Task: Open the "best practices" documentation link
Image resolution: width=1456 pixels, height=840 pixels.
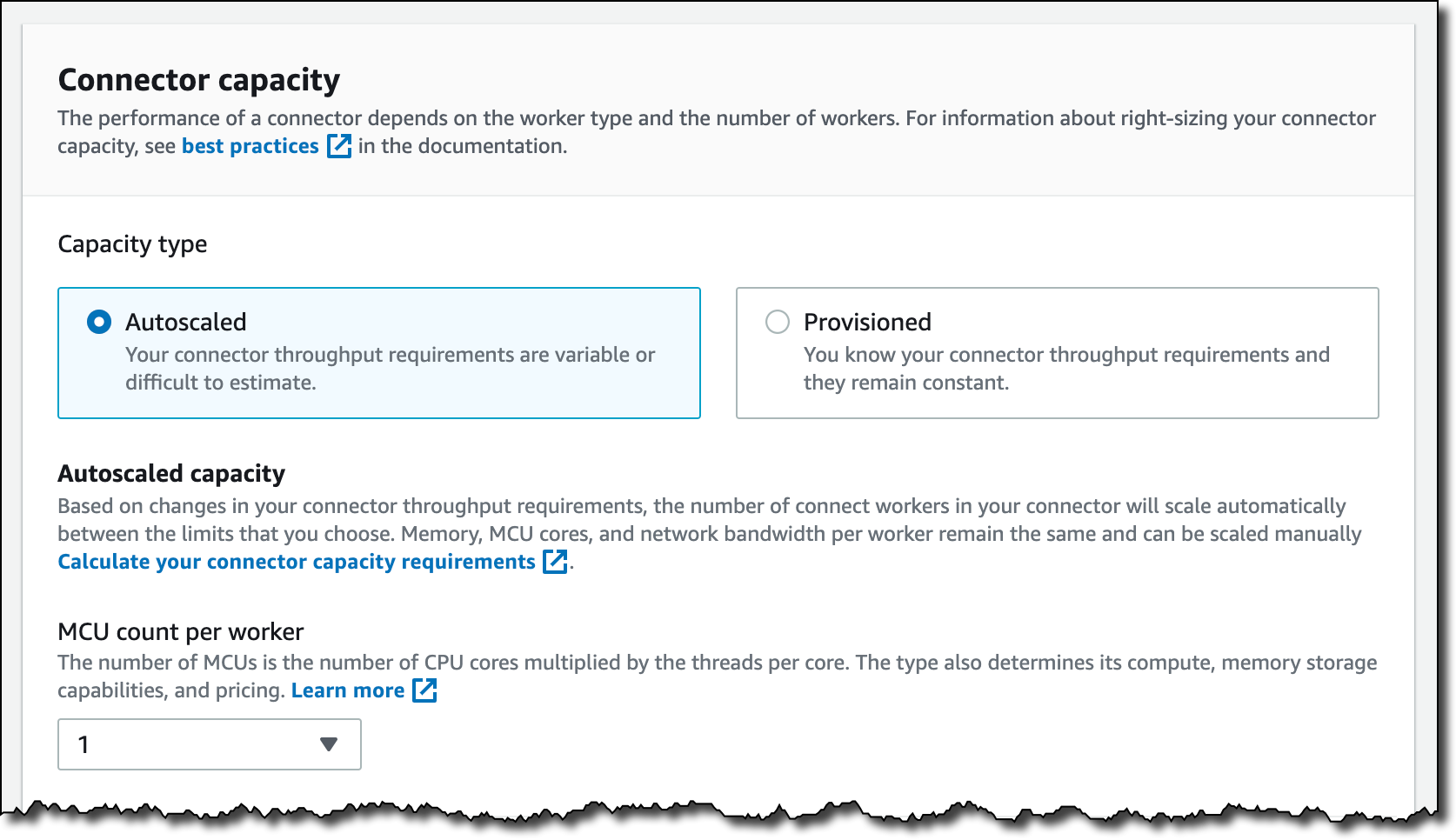Action: [x=250, y=146]
